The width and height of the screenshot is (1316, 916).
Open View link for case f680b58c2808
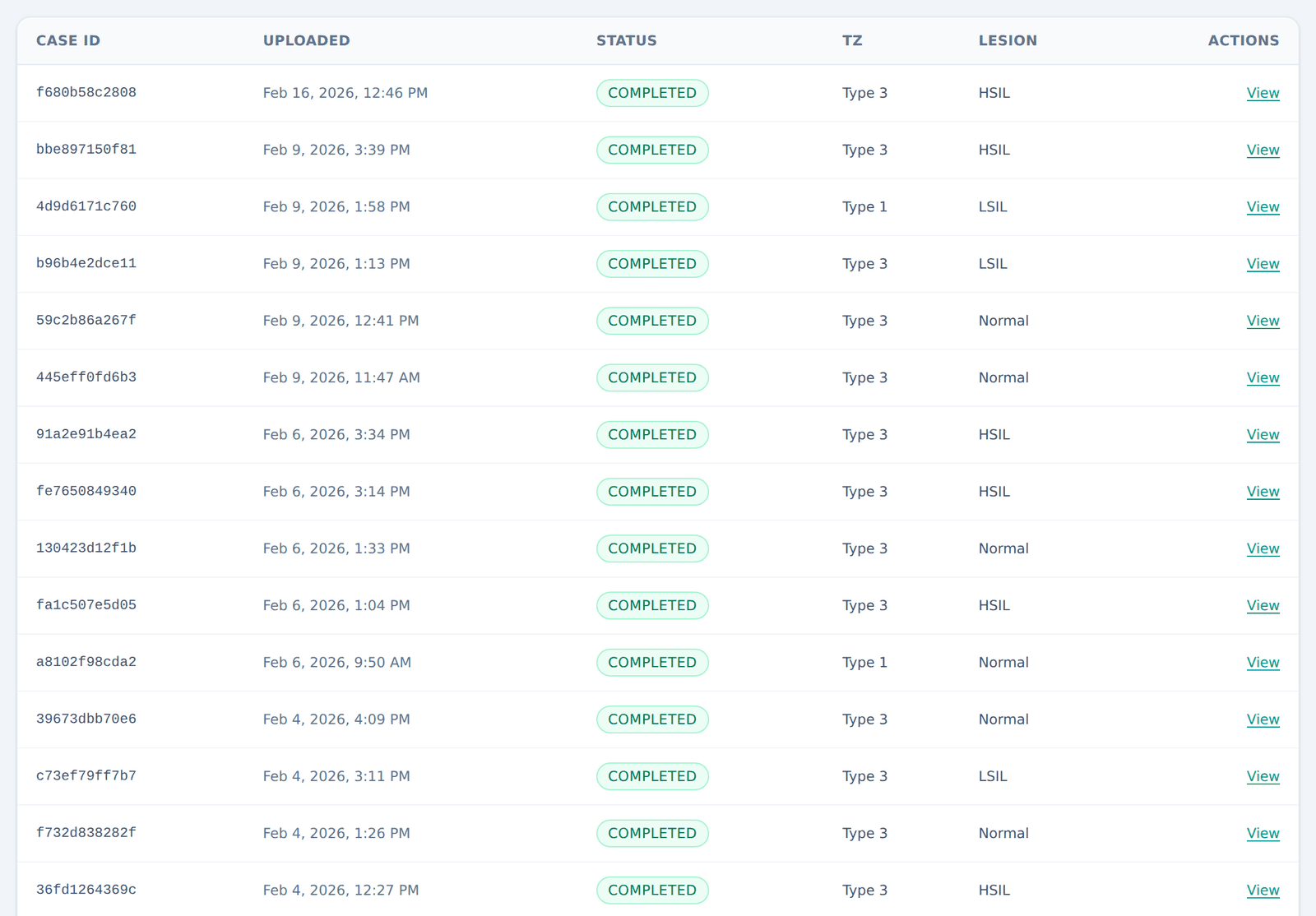click(x=1263, y=93)
